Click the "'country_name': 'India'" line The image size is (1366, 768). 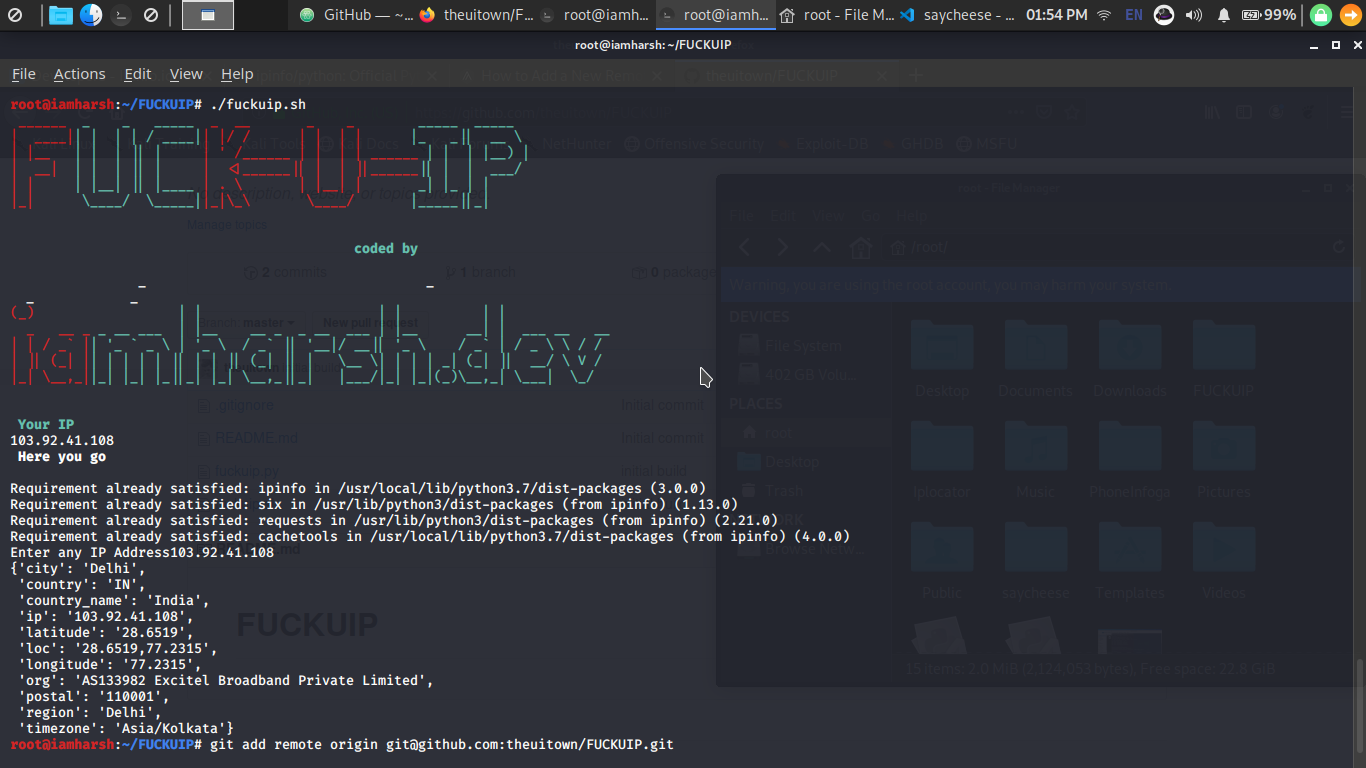pyautogui.click(x=114, y=601)
